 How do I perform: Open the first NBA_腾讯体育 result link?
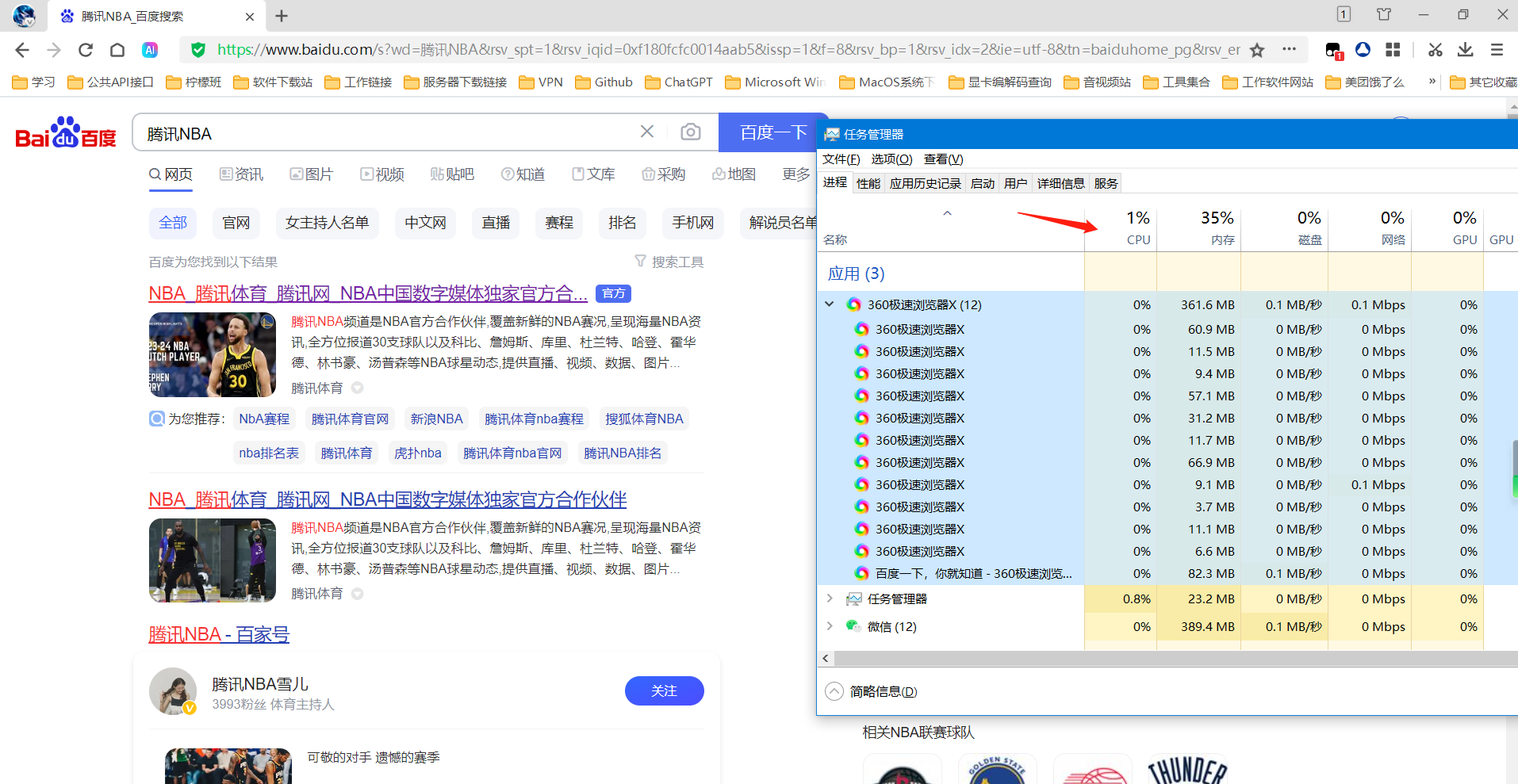pyautogui.click(x=368, y=293)
